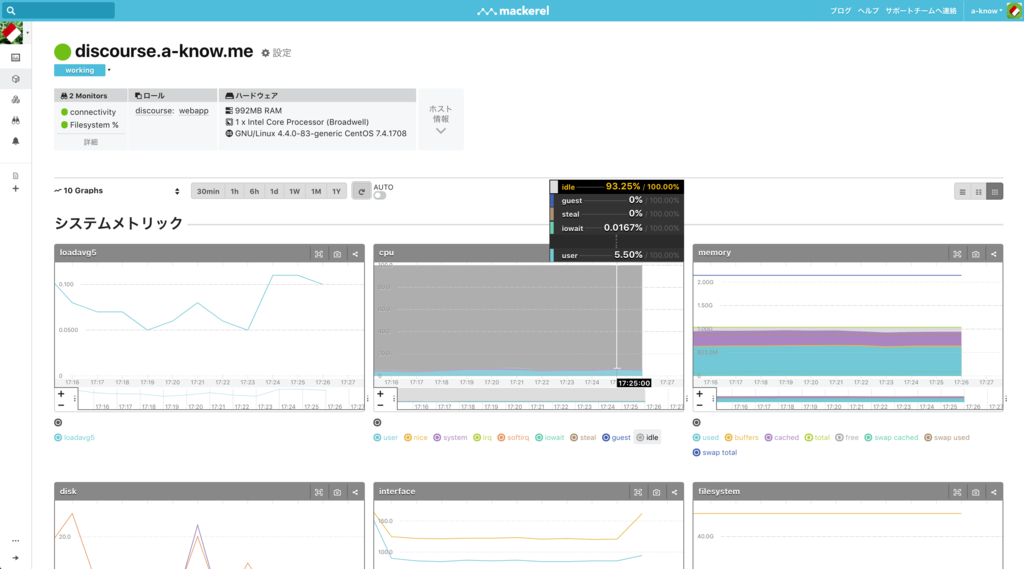
Task: Toggle the iowait series in cpu legend
Action: click(549, 438)
